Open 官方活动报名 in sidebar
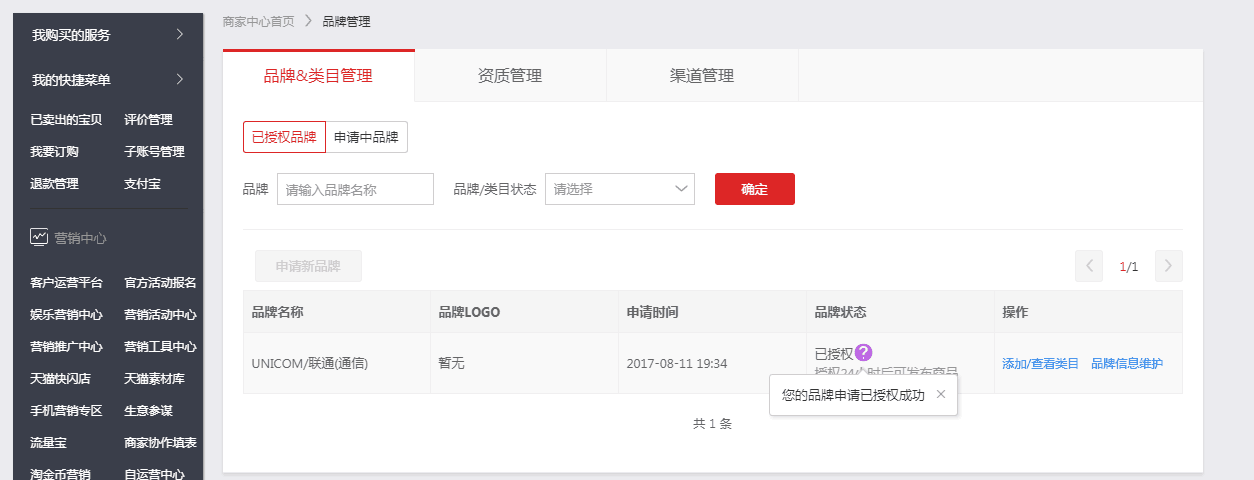 [160, 283]
